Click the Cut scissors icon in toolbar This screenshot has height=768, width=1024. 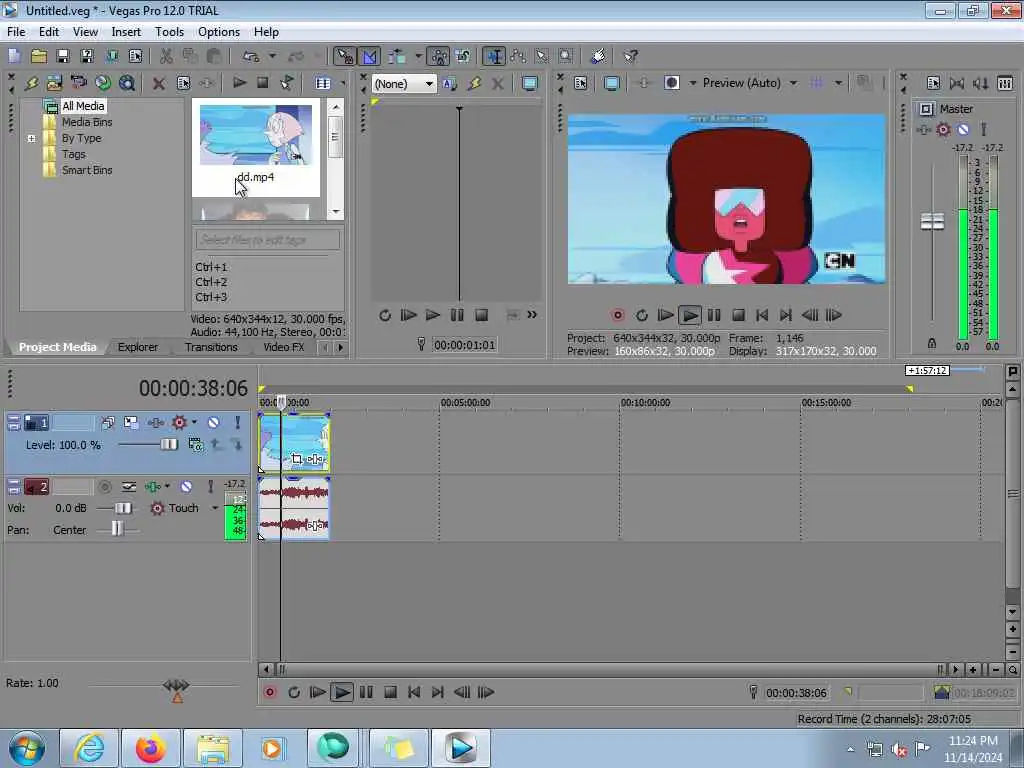166,56
